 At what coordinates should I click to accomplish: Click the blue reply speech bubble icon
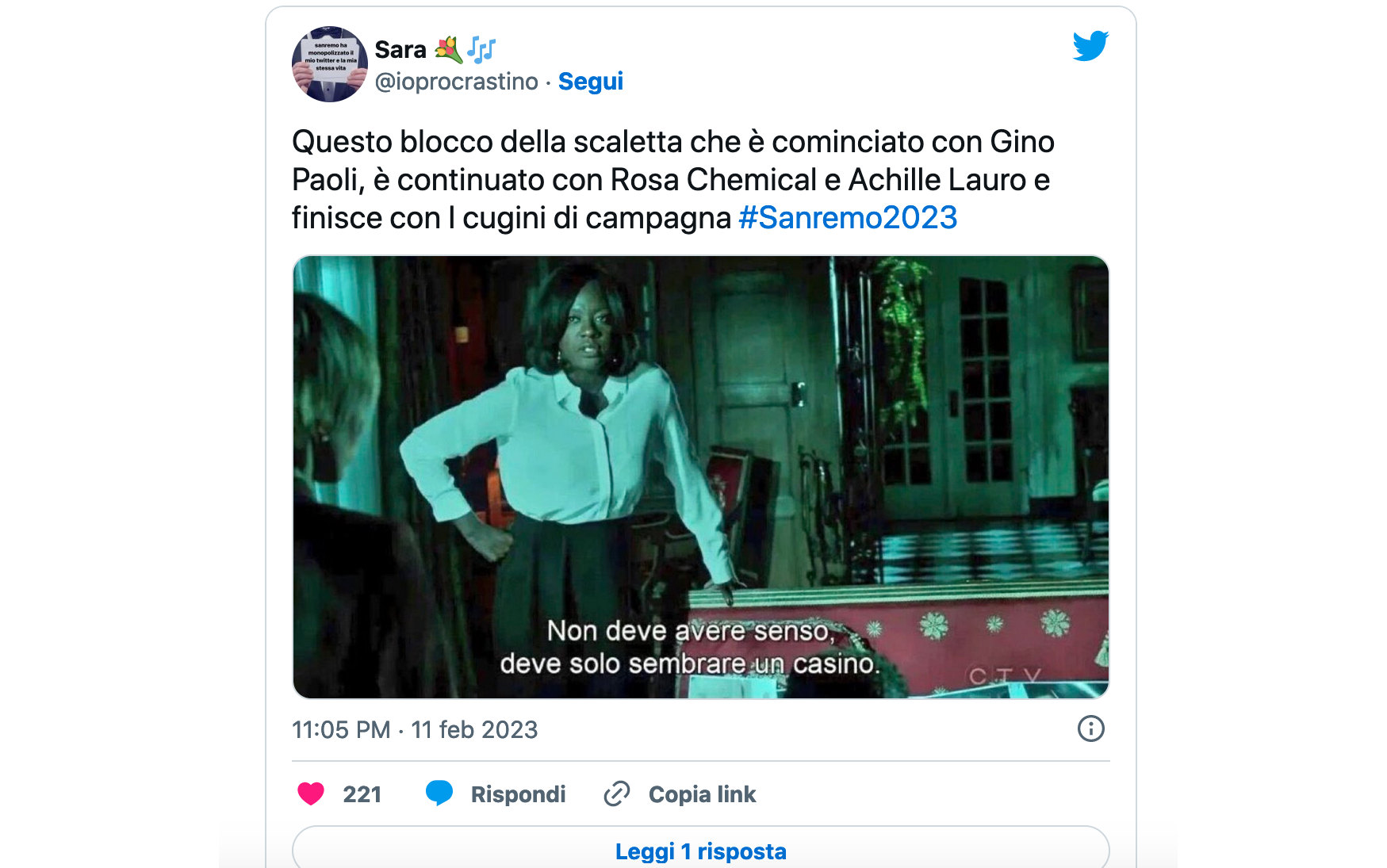pos(439,793)
